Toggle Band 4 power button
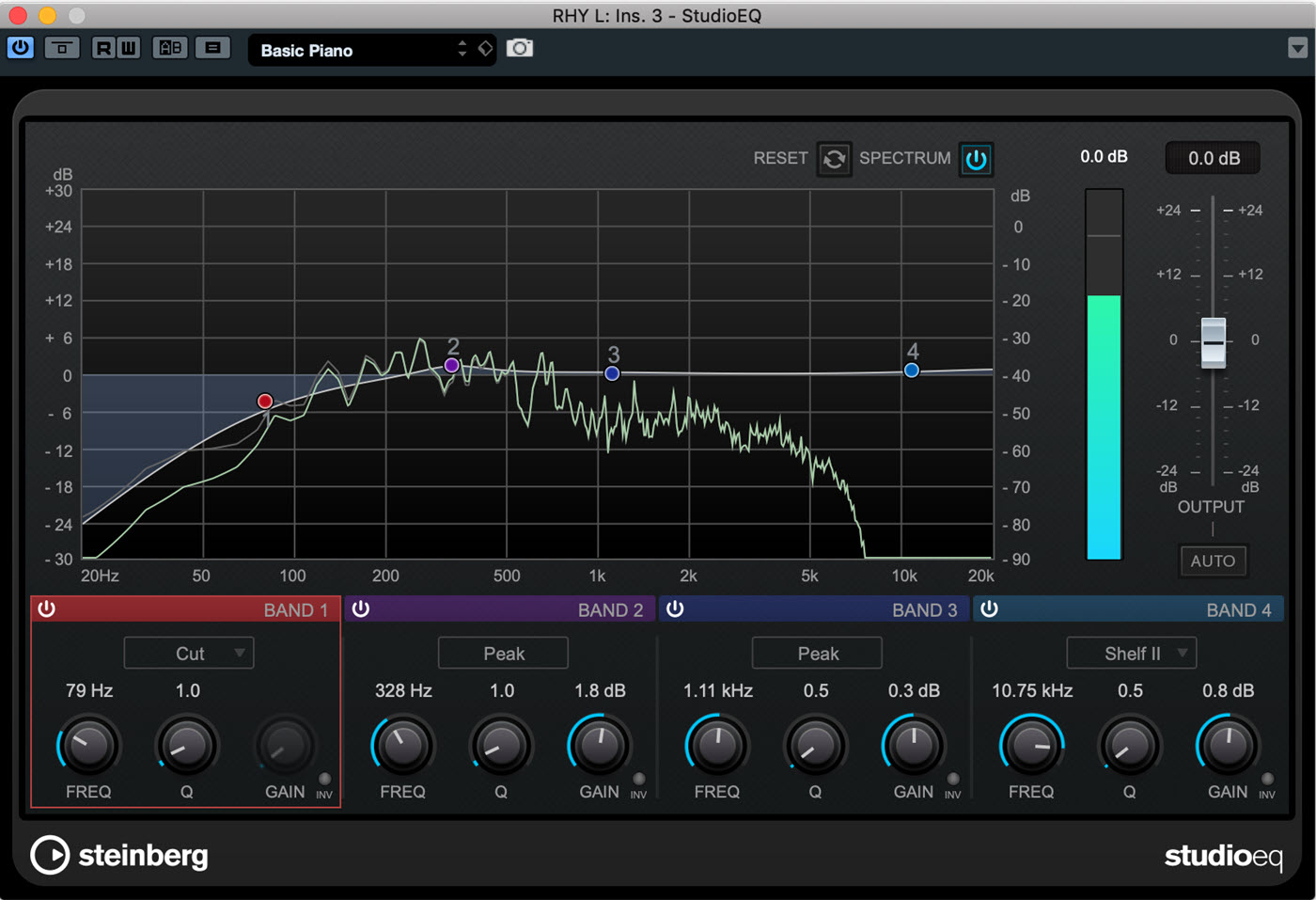Screen dimensions: 1316x900 [x=989, y=609]
